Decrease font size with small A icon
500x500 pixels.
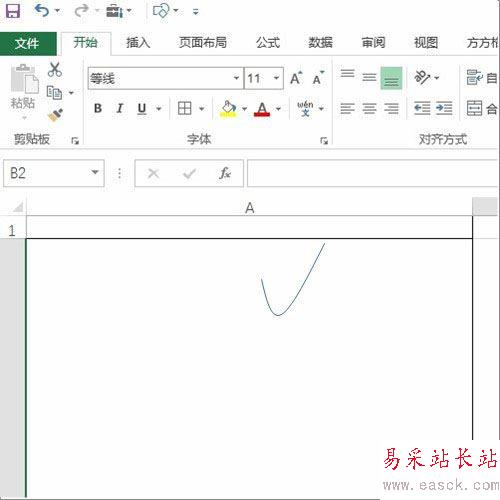(x=318, y=78)
